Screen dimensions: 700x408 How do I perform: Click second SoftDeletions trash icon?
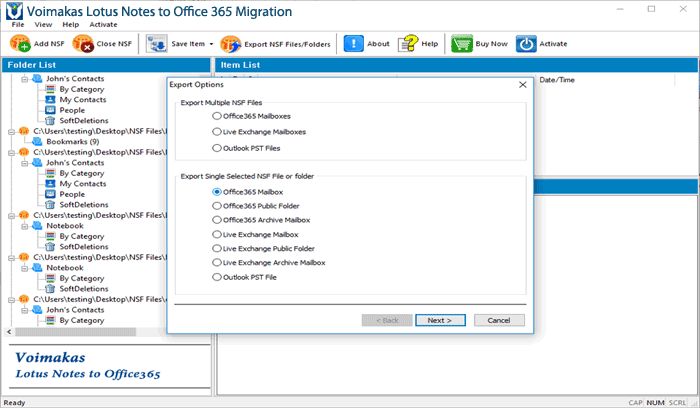pyautogui.click(x=50, y=204)
